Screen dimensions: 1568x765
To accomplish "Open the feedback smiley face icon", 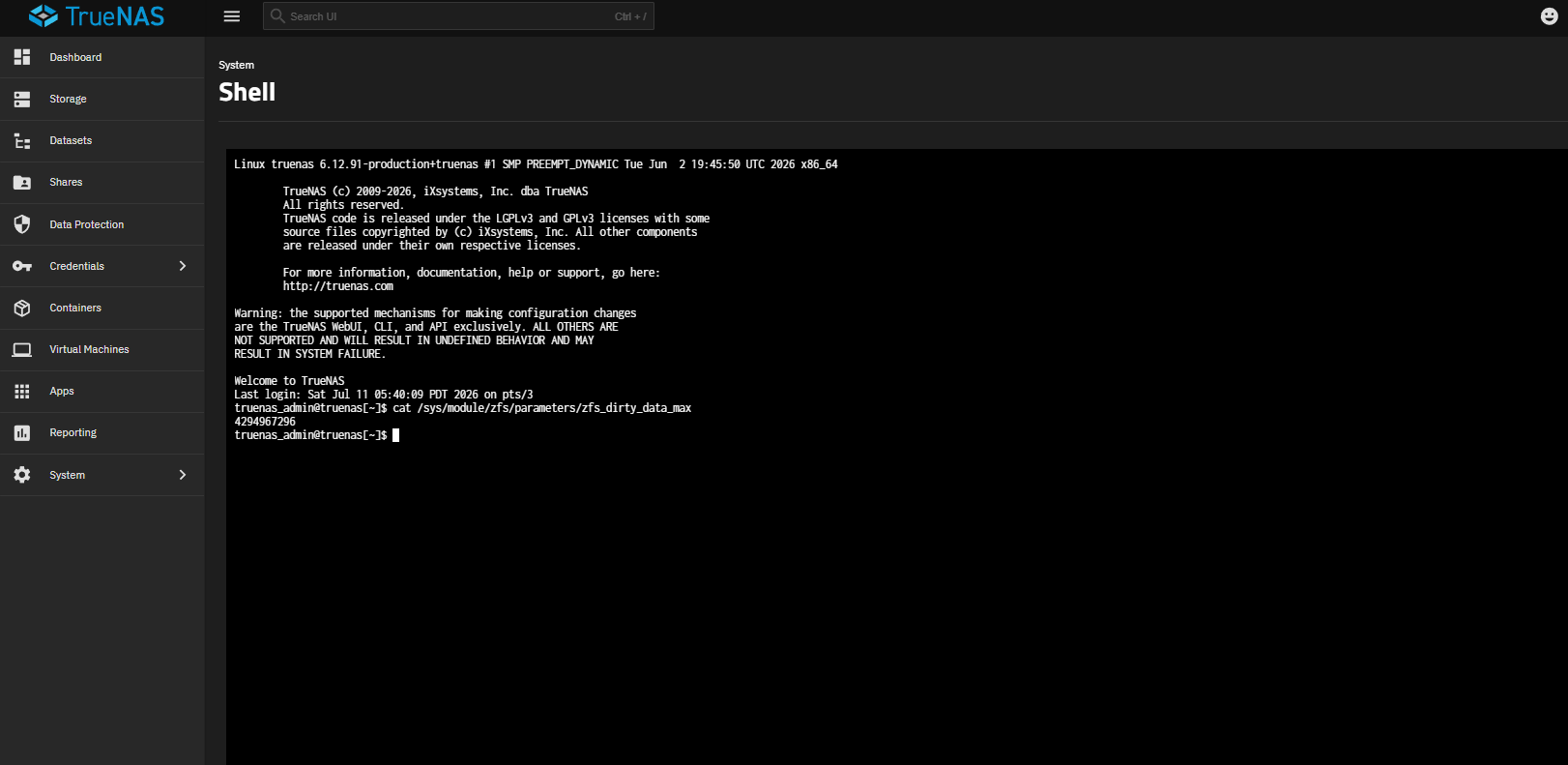I will [x=1549, y=16].
